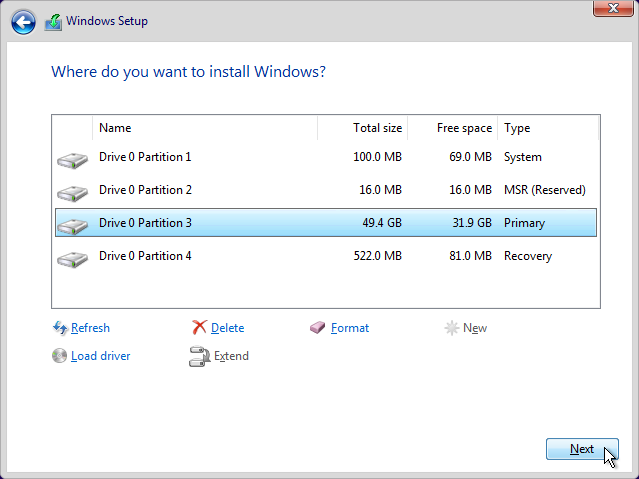Click the Refresh arrows icon

(x=60, y=328)
